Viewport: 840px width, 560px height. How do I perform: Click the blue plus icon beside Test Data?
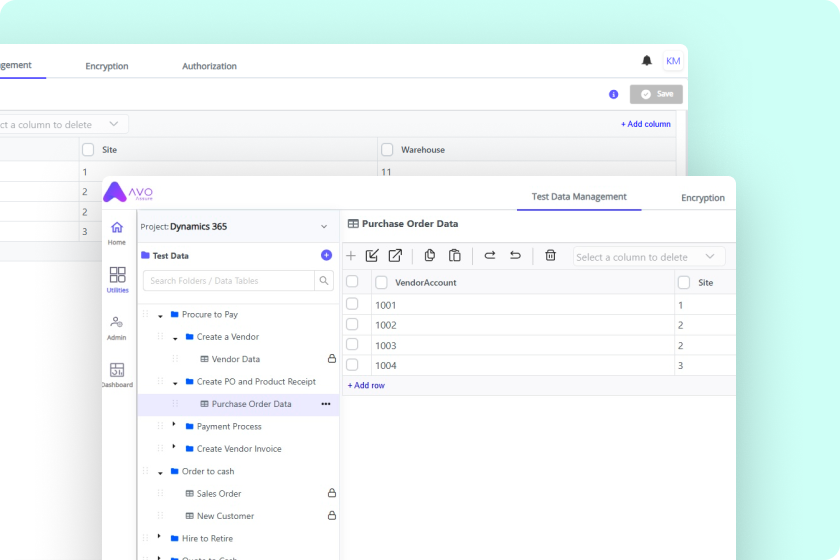[326, 255]
